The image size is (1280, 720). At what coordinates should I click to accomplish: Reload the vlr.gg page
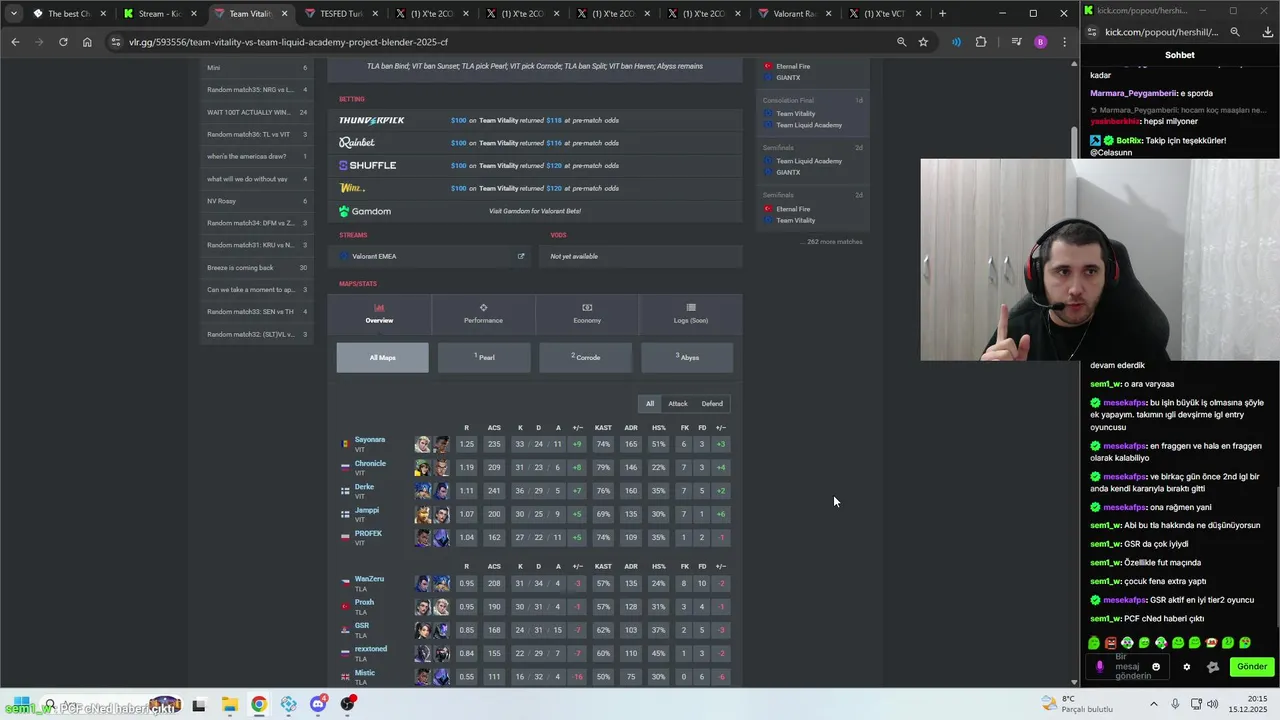(63, 42)
